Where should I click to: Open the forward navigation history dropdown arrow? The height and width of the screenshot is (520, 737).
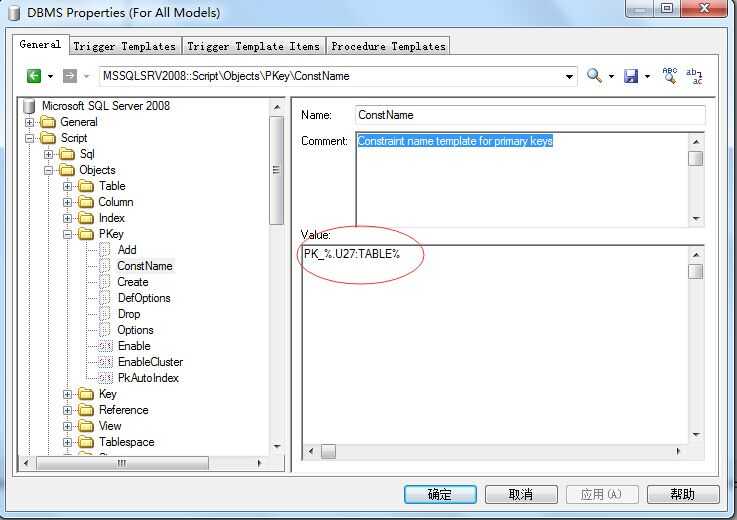[86, 76]
